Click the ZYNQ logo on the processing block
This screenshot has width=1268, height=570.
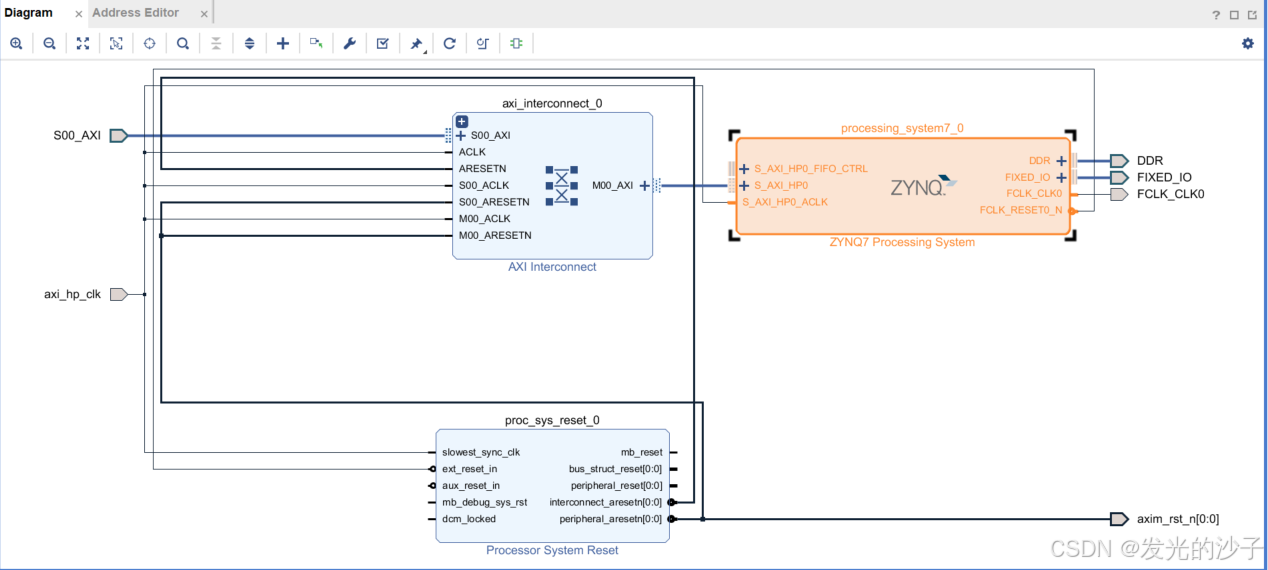(923, 186)
